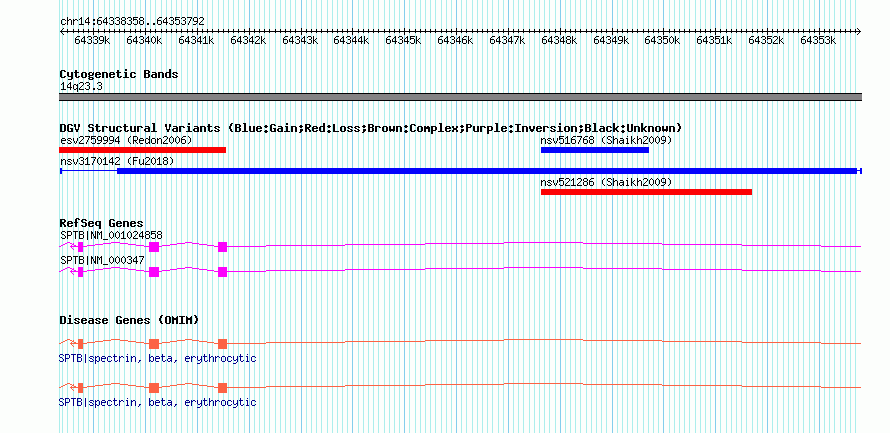The height and width of the screenshot is (433, 890).
Task: Click middle exon of SPTB NM_000347
Action: click(154, 272)
